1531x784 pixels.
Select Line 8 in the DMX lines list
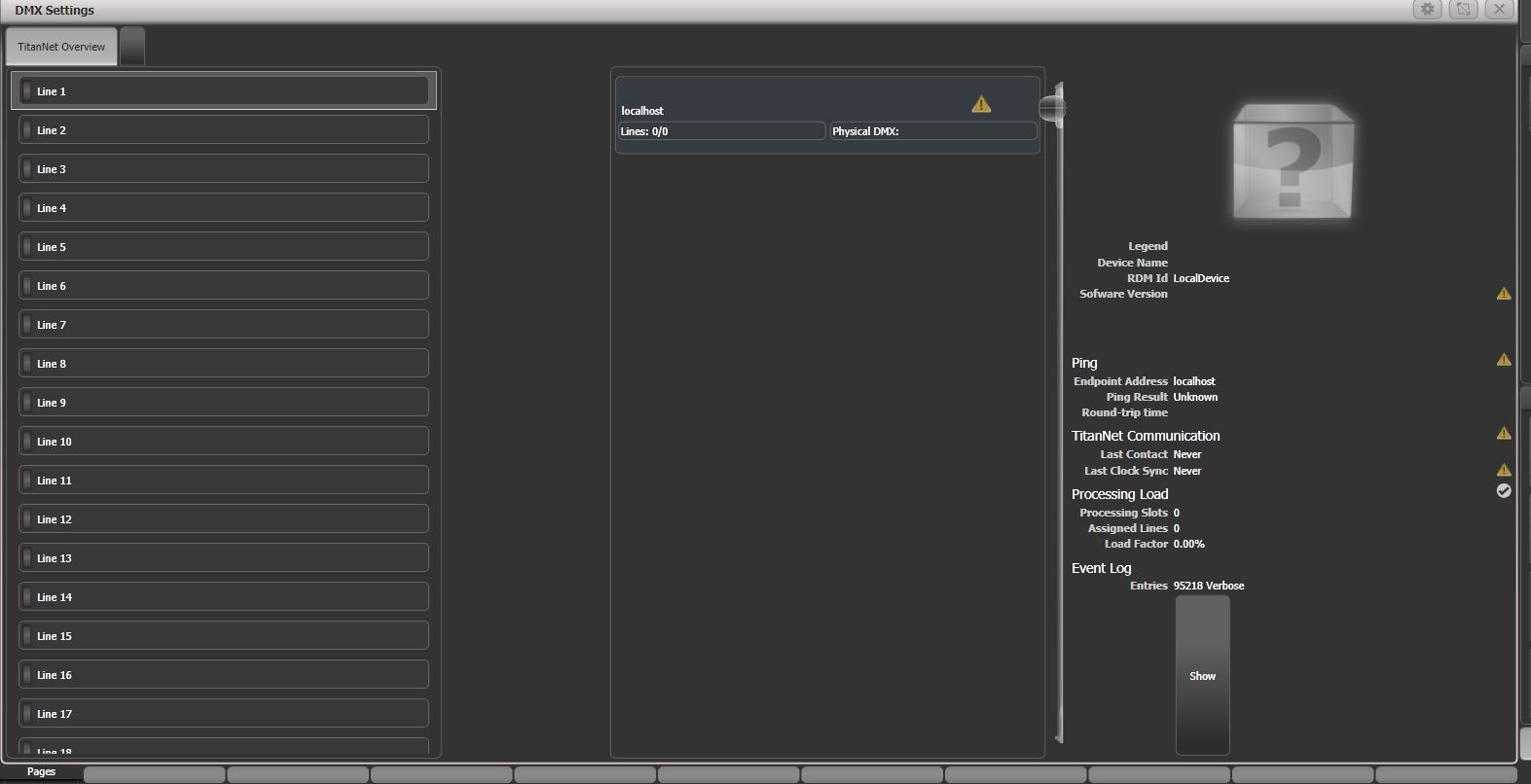[224, 363]
